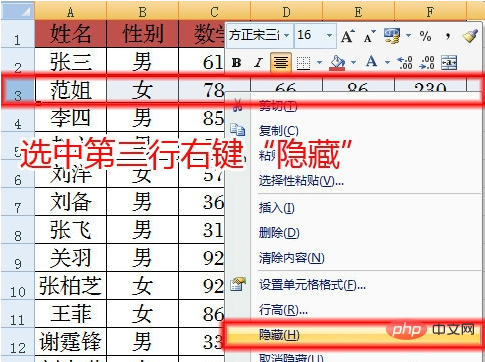Choose 清除内容(N) from the context menu

coord(292,258)
